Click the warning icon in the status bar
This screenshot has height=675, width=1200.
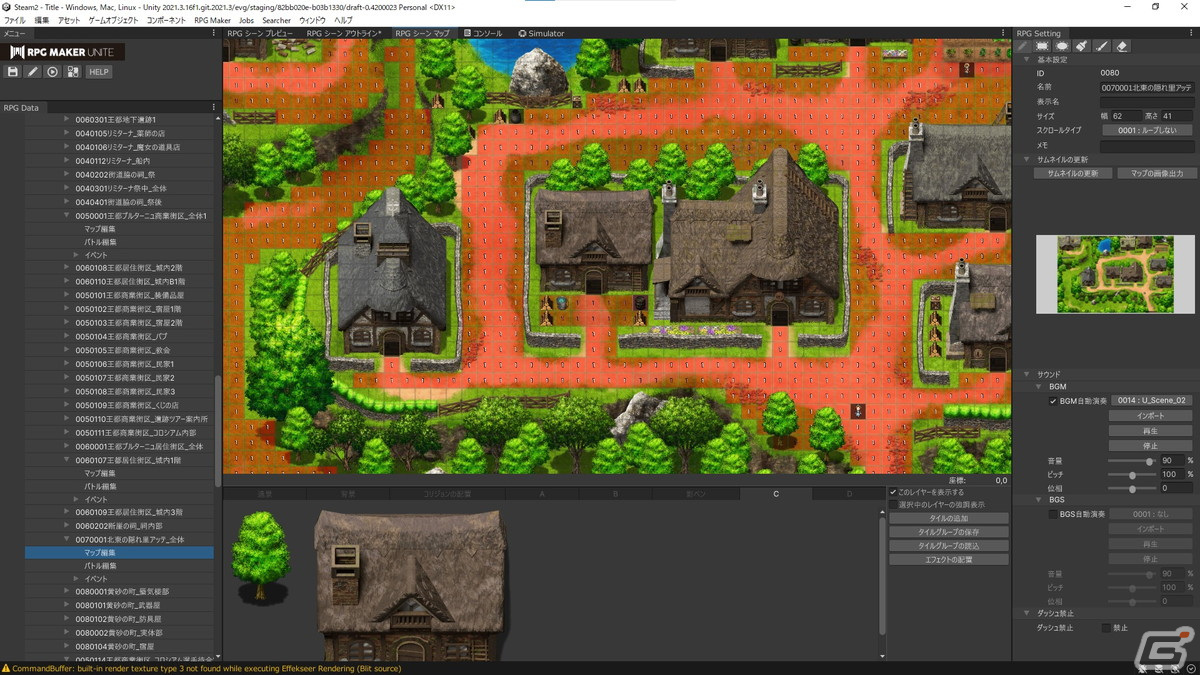[x=6, y=668]
